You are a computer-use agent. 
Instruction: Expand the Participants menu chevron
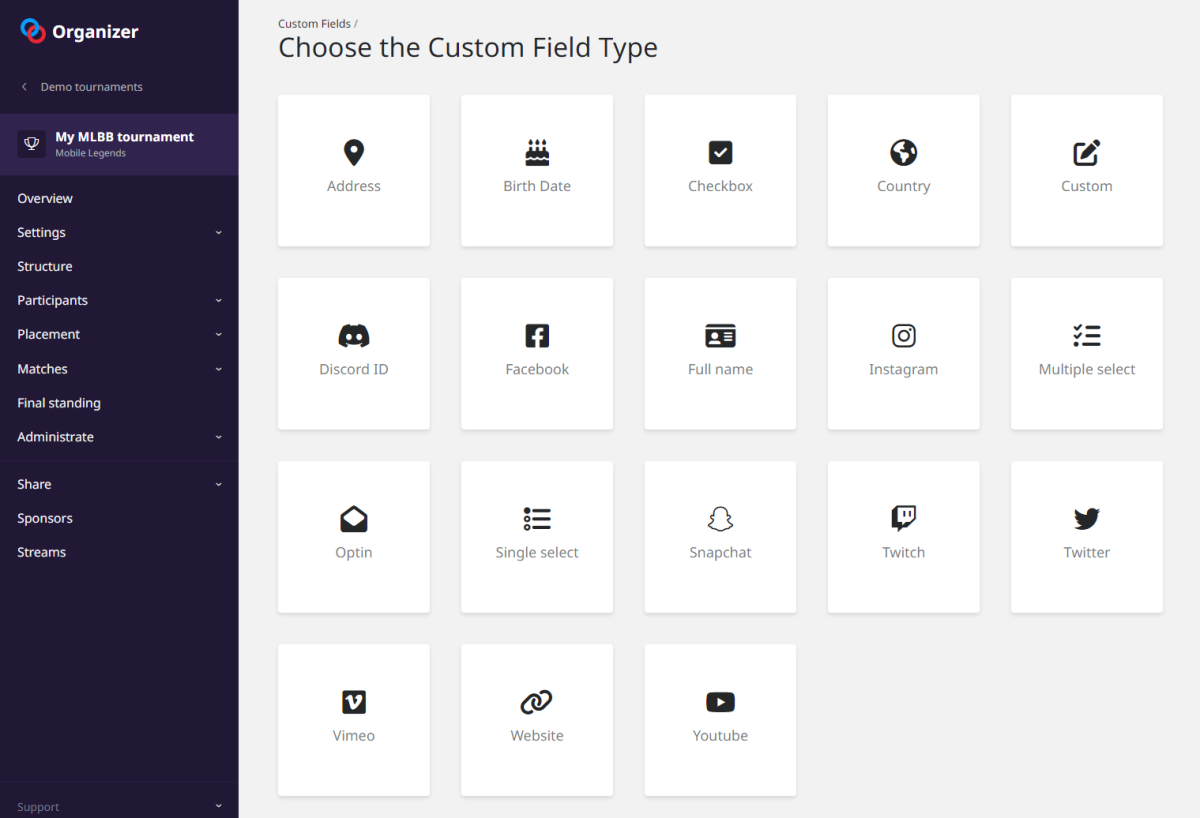[x=218, y=301]
